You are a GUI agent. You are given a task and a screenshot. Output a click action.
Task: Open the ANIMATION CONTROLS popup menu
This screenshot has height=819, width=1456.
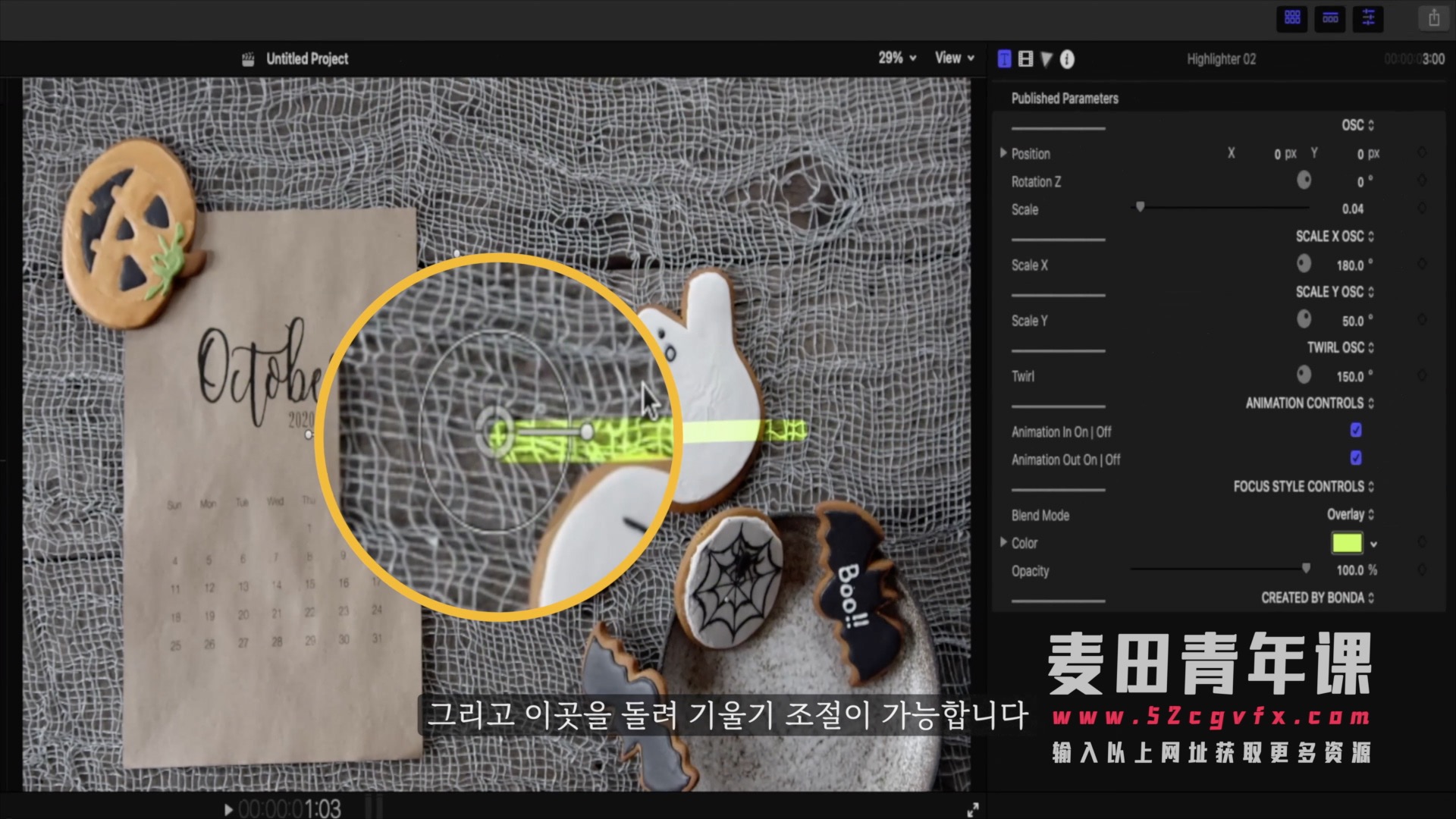click(1310, 403)
